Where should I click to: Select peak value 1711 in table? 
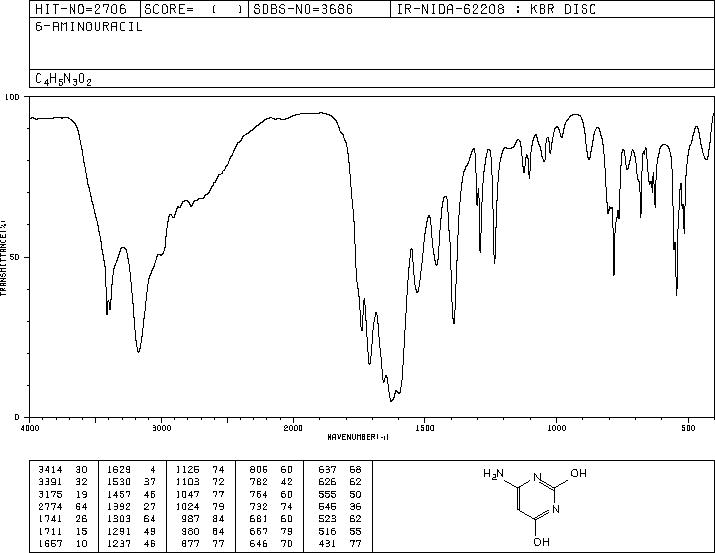(x=50, y=532)
